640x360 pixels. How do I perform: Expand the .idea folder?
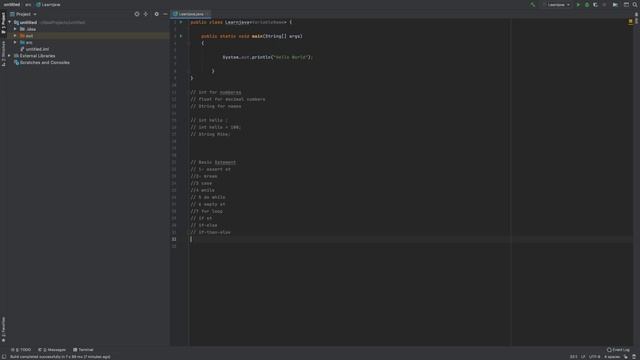pos(15,29)
